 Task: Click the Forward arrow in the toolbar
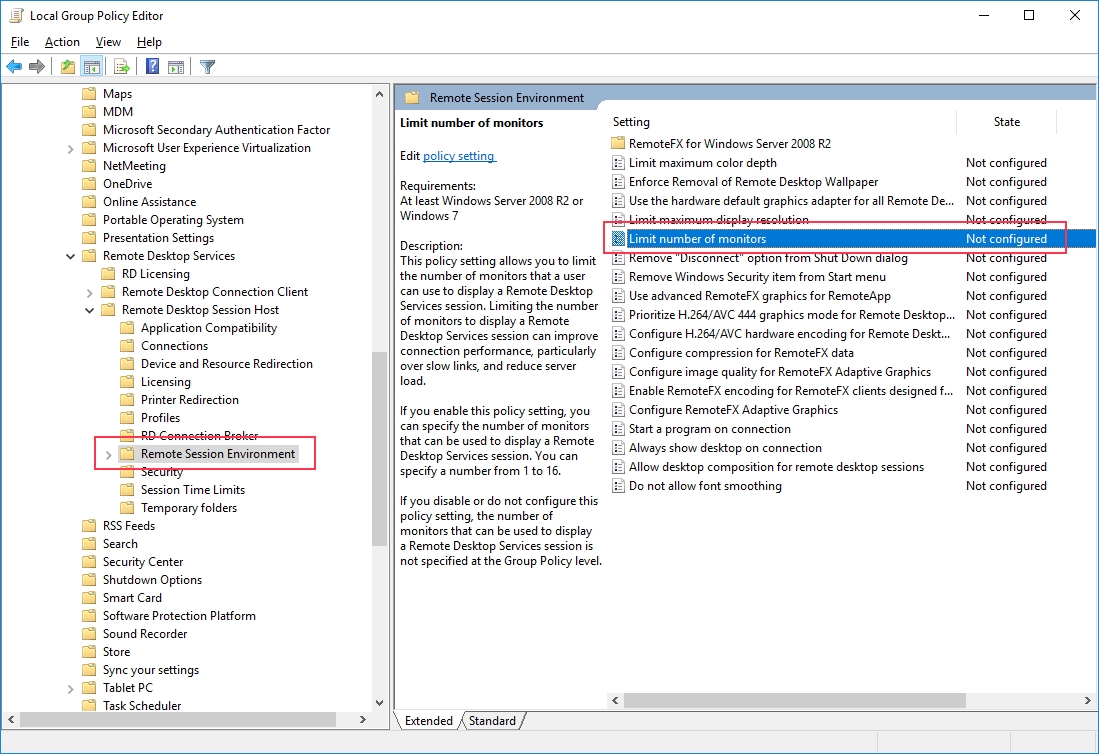(x=37, y=67)
